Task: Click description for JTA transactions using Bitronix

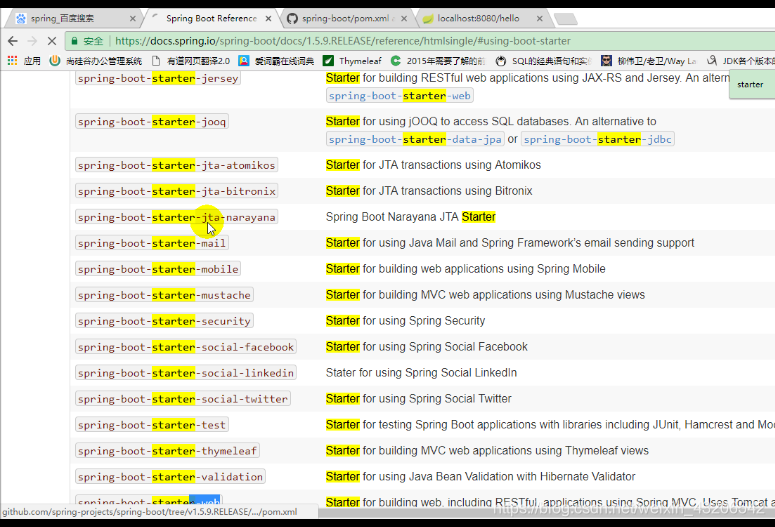Action: point(429,191)
